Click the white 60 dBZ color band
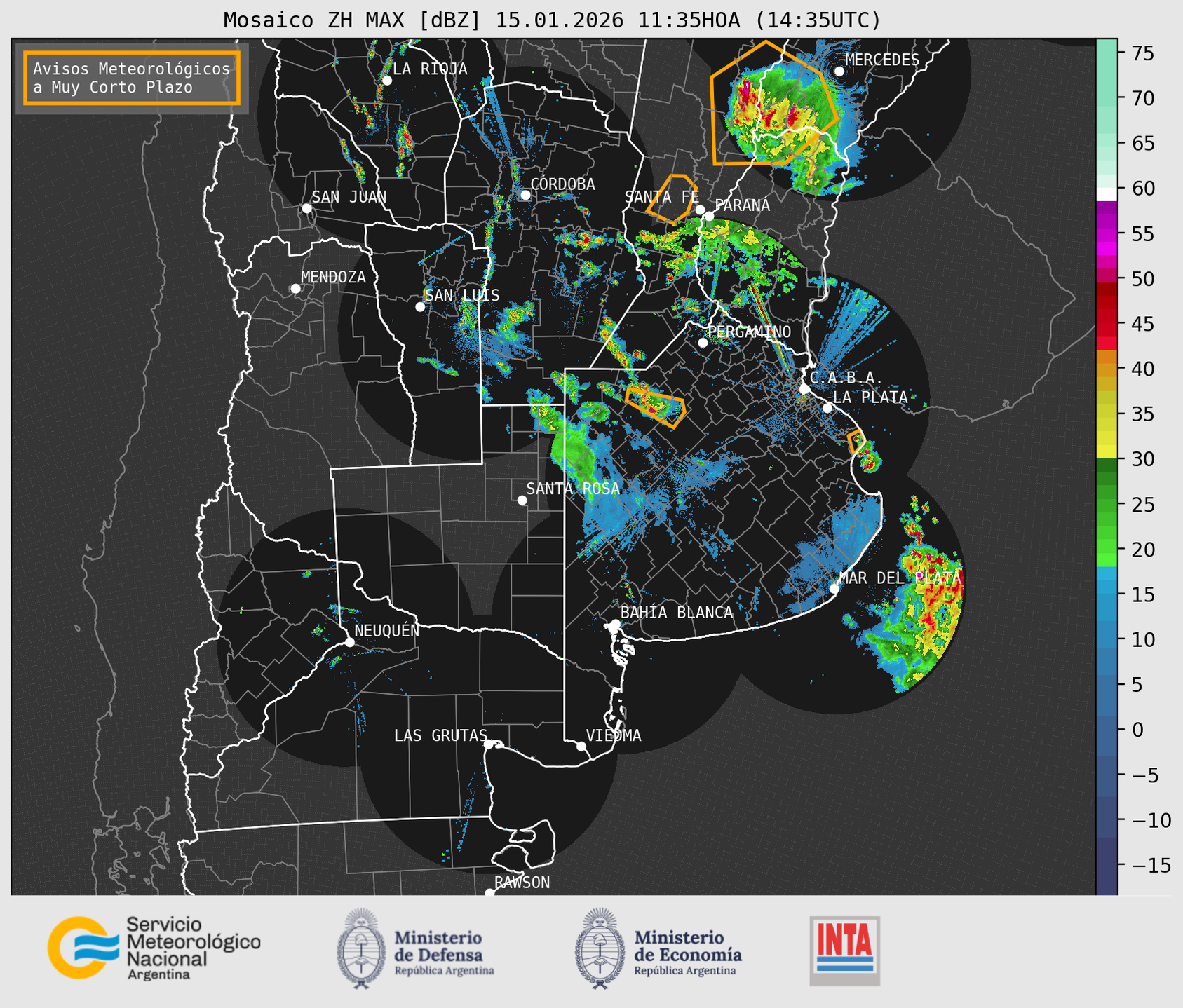1183x1008 pixels. pos(1107,194)
